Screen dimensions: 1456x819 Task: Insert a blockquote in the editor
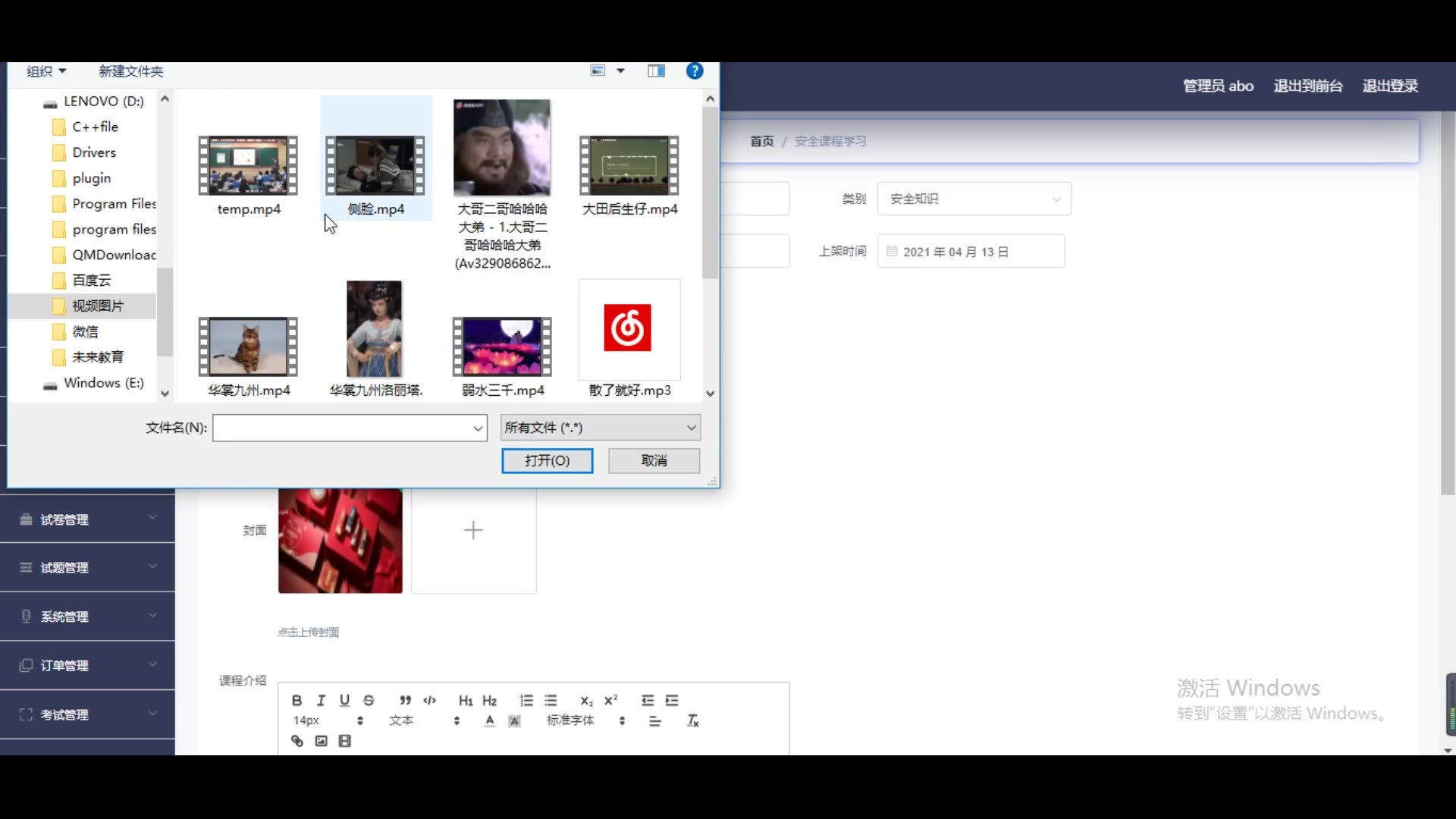coord(406,700)
